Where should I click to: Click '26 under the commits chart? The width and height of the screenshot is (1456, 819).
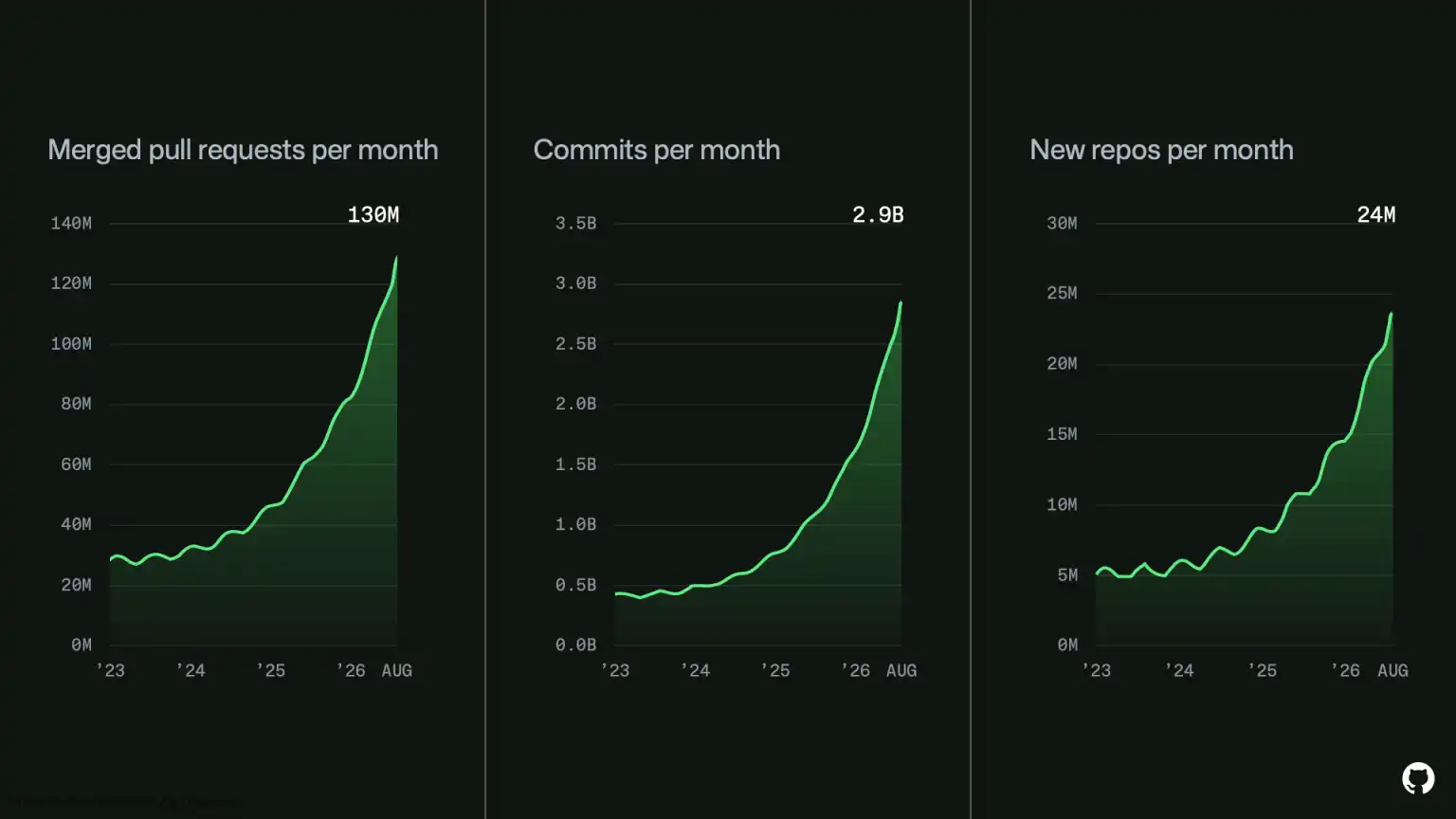coord(855,670)
